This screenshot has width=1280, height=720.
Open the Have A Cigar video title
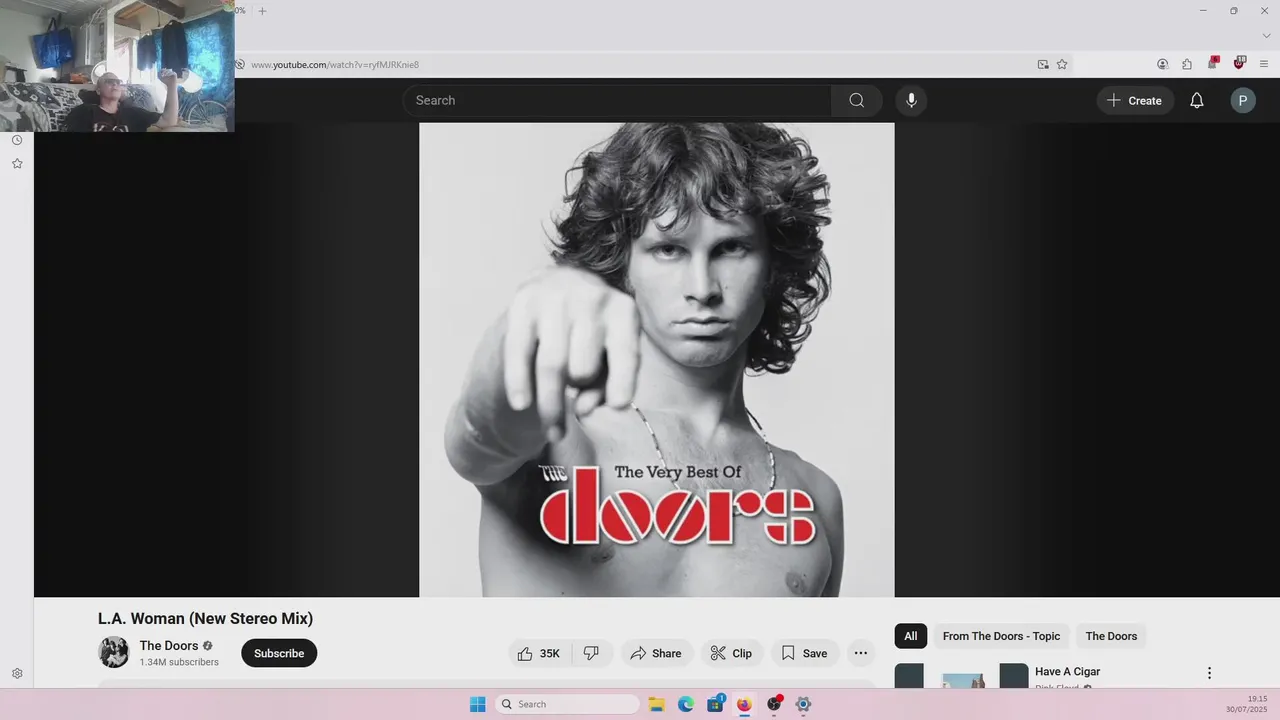(x=1067, y=672)
